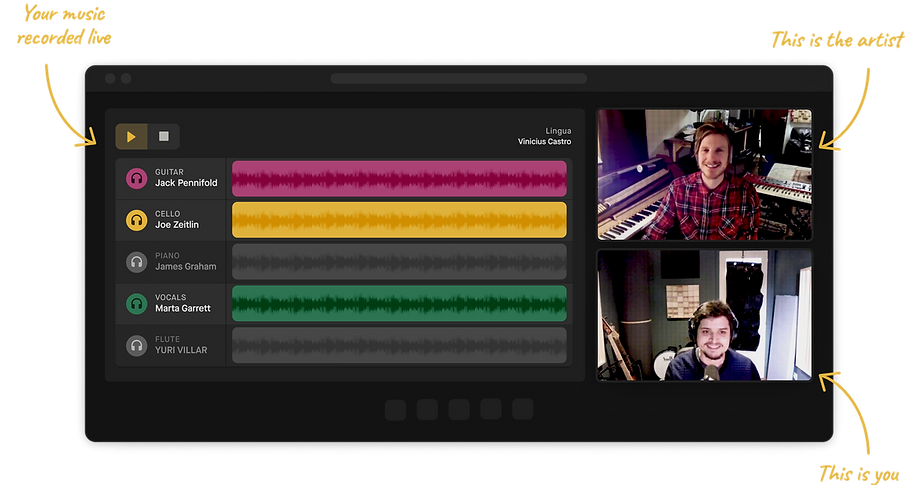The height and width of the screenshot is (485, 905).
Task: Click the Joe Zeitlin track name
Action: [x=177, y=225]
